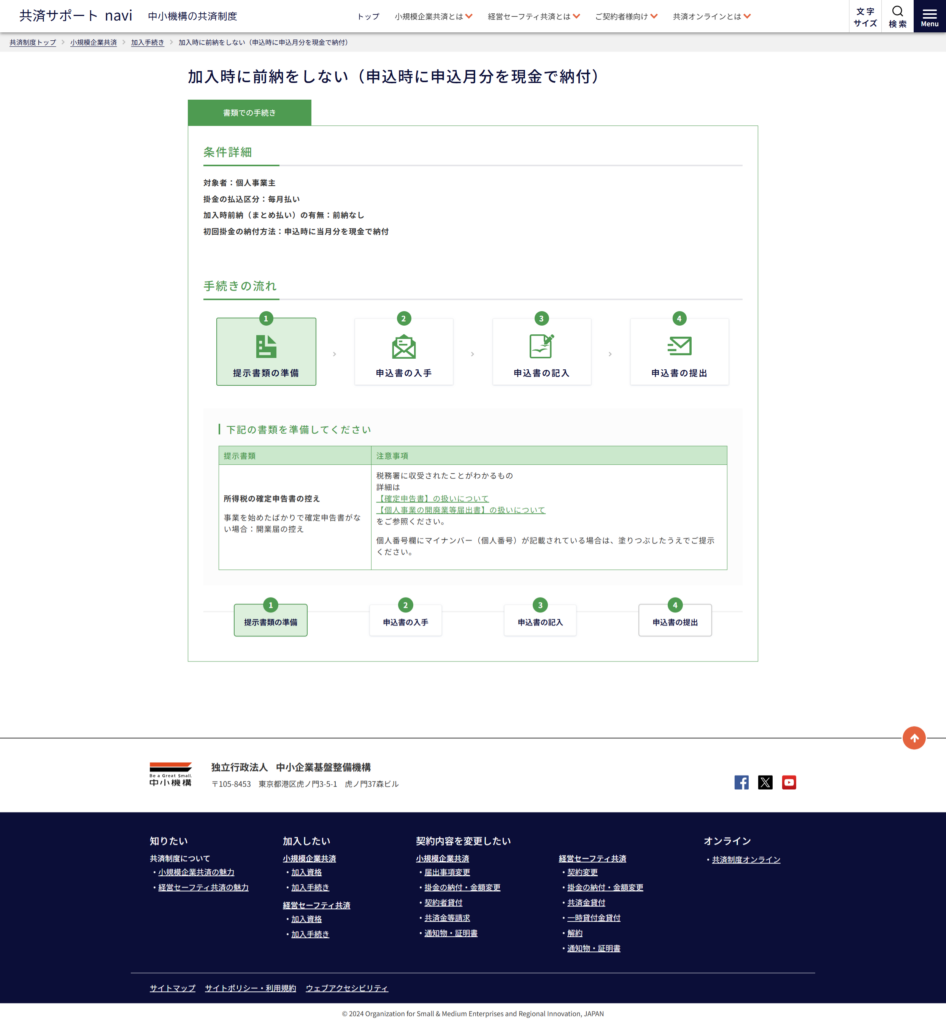Click bottom step 4 申込書の提出 button
The width and height of the screenshot is (946, 1024).
pyautogui.click(x=675, y=620)
